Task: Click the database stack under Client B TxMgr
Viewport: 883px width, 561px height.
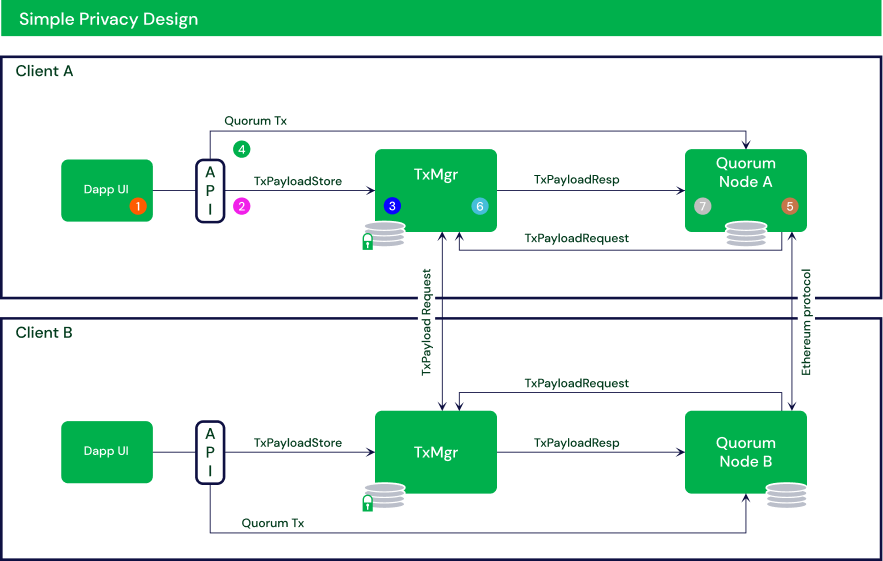Action: click(386, 495)
